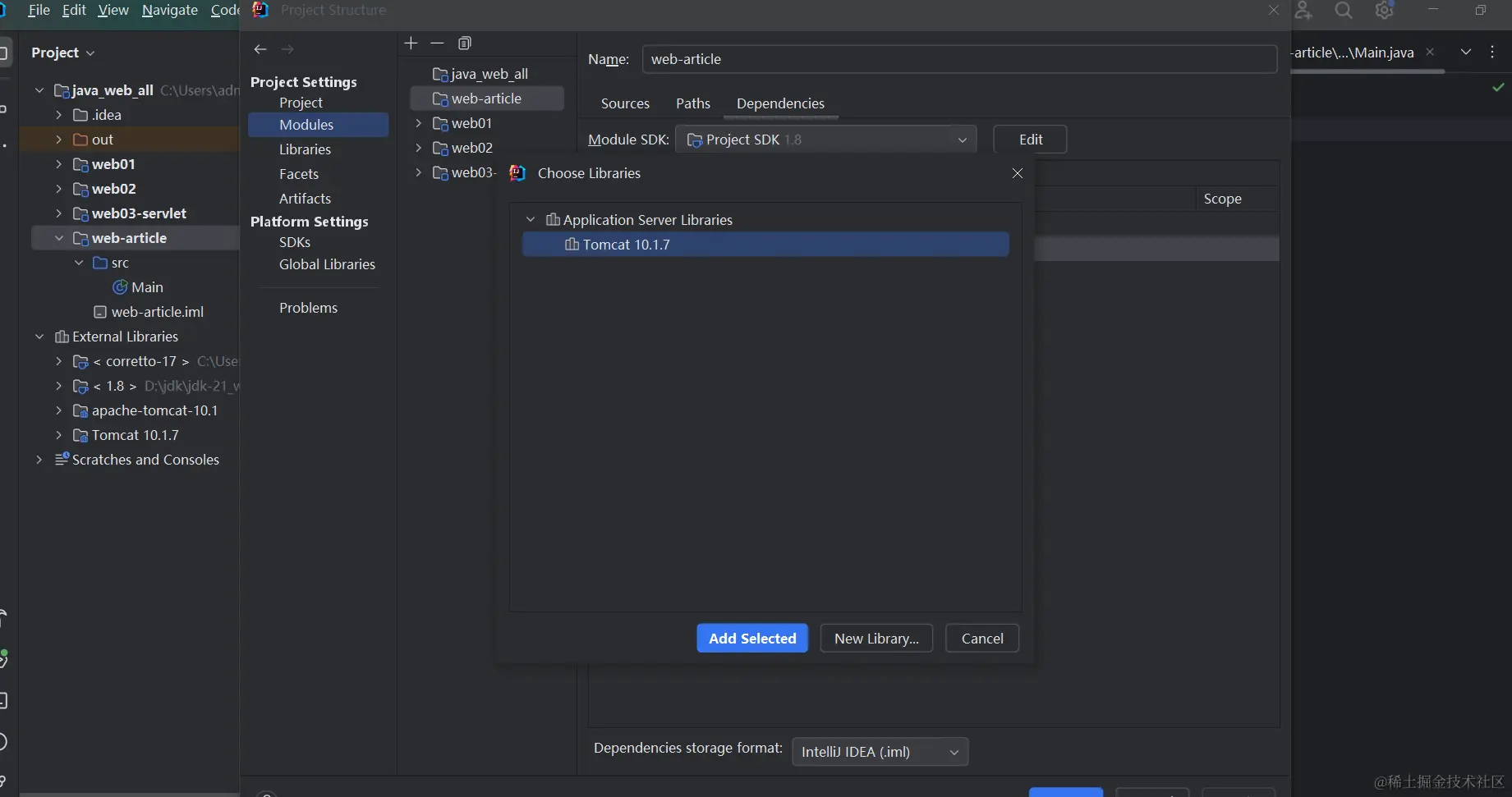Screen dimensions: 1512x797
Task: Remove selected module with minus icon
Action: pos(437,43)
